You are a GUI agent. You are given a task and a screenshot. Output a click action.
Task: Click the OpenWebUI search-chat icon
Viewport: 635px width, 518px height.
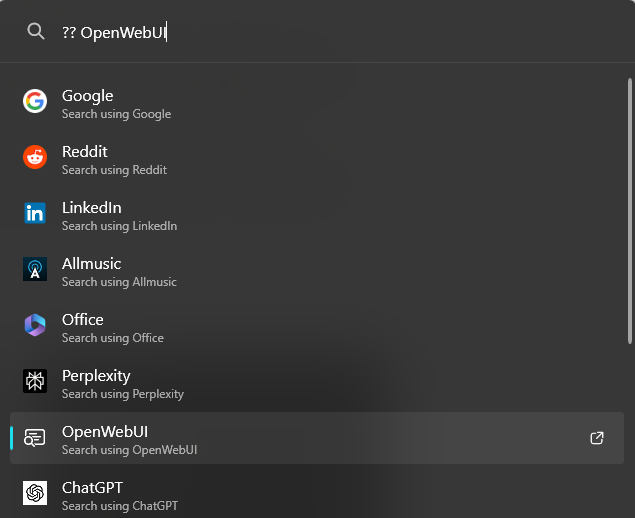pyautogui.click(x=35, y=437)
